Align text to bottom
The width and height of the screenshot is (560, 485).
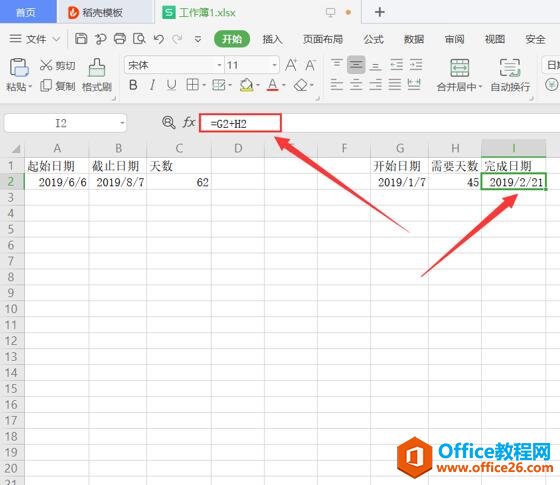[x=375, y=65]
